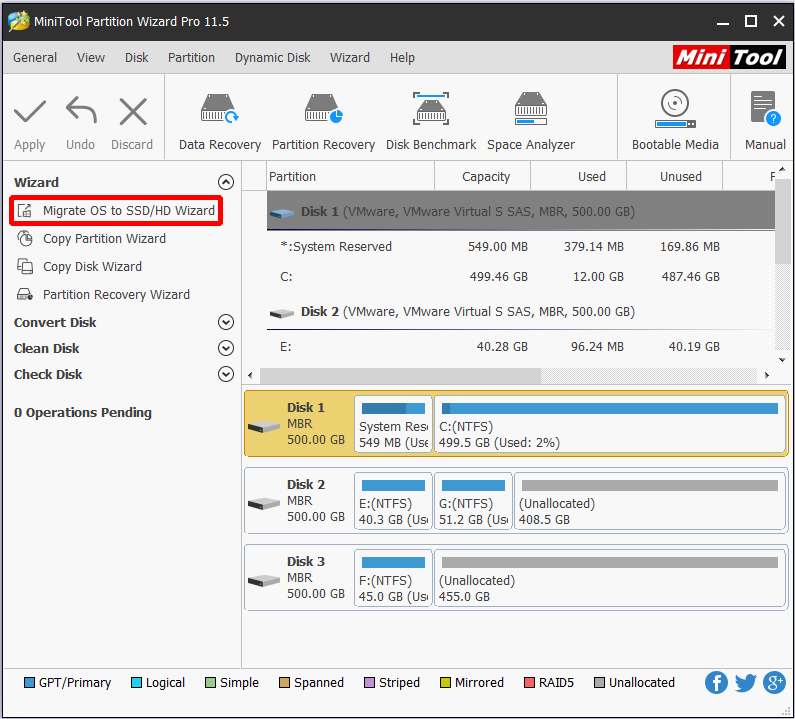Image resolution: width=795 pixels, height=719 pixels.
Task: Click the Copy Disk Wizard icon
Action: tap(25, 266)
